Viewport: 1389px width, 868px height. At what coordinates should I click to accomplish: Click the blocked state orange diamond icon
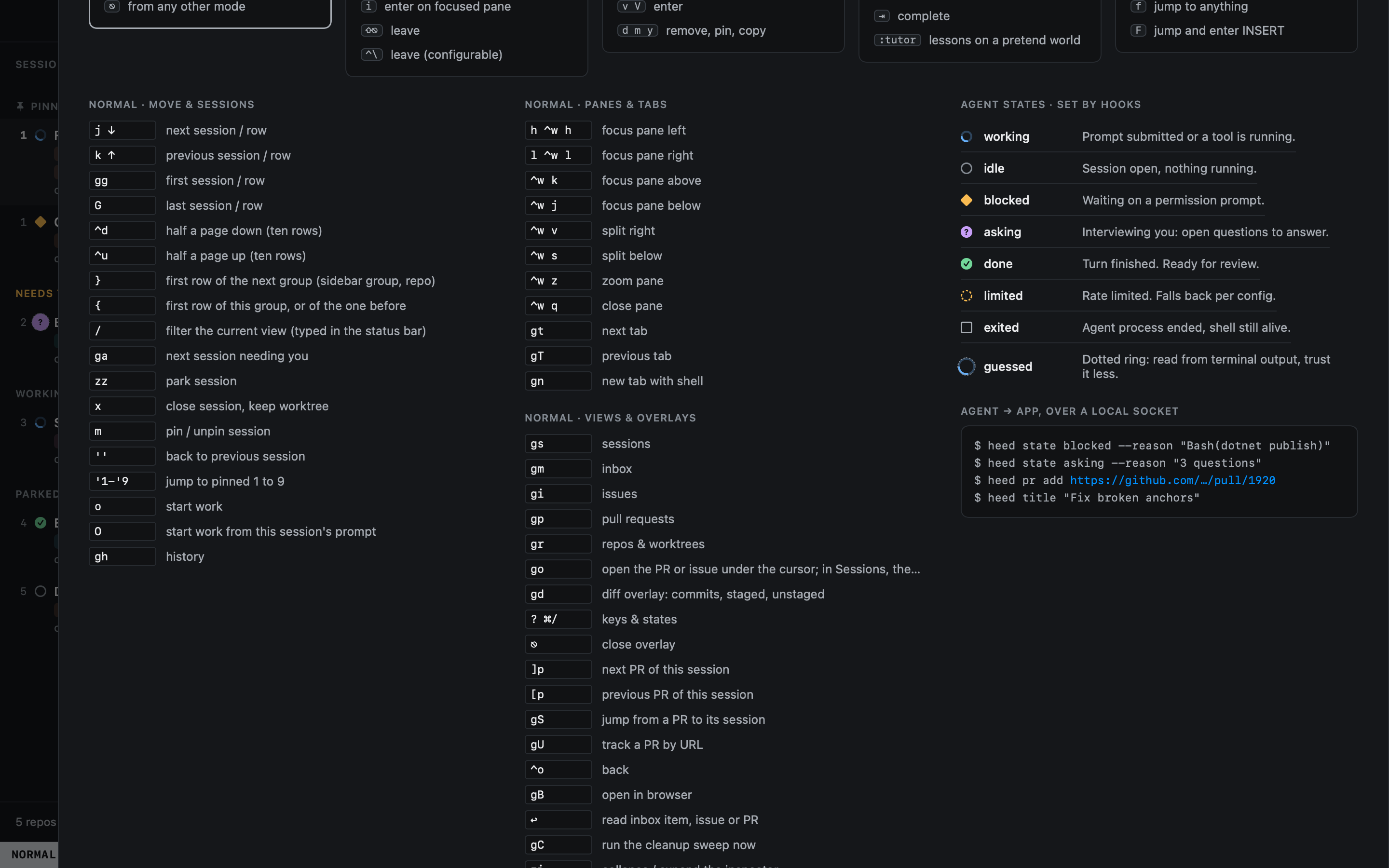[967, 200]
